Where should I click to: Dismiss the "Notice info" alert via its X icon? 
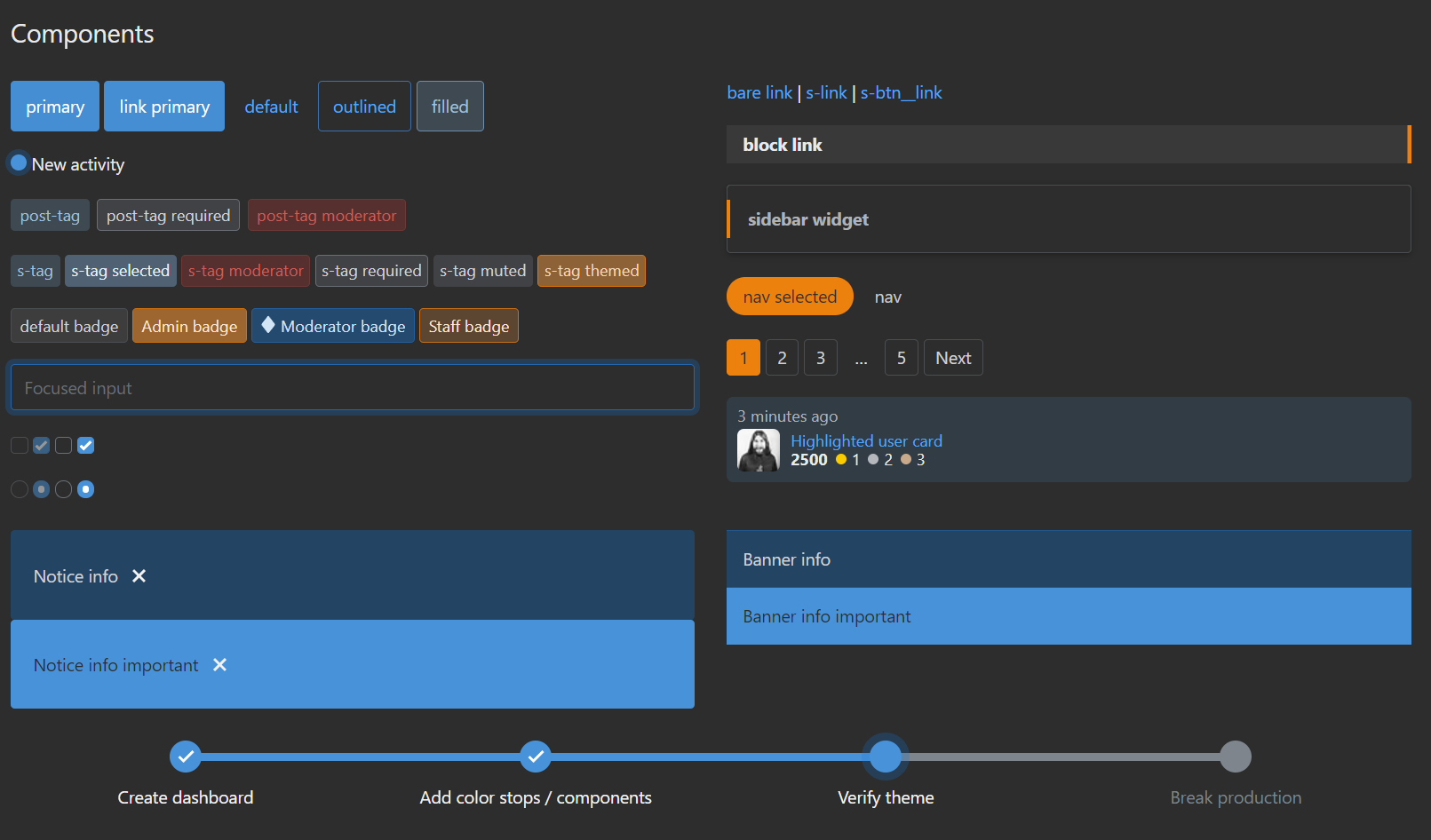pyautogui.click(x=139, y=576)
